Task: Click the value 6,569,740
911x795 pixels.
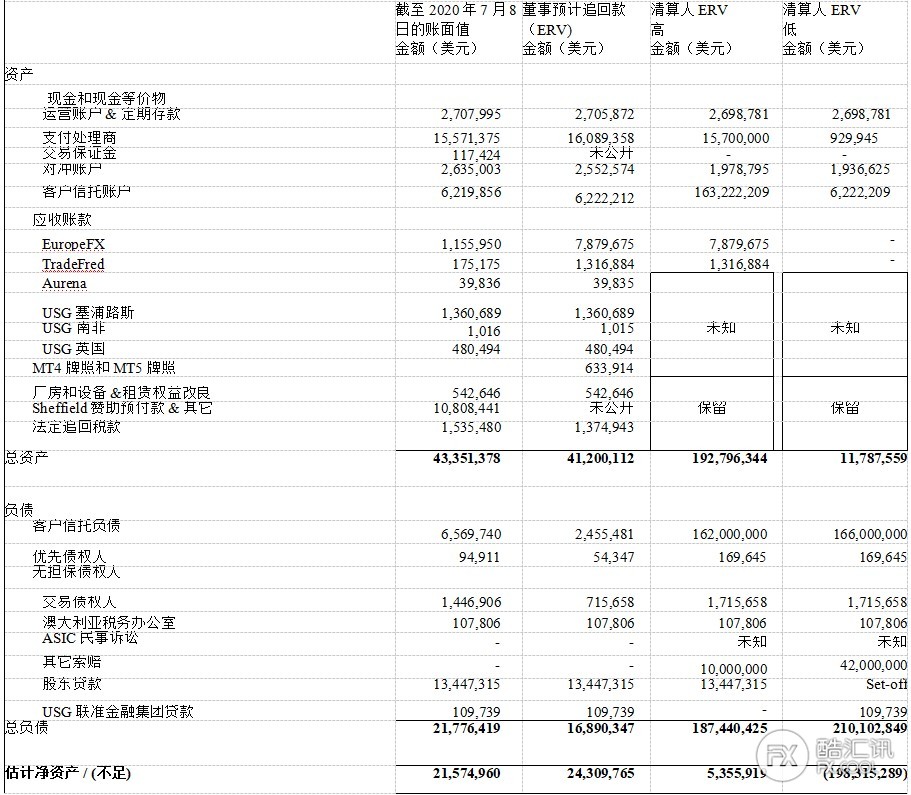Action: click(x=471, y=534)
